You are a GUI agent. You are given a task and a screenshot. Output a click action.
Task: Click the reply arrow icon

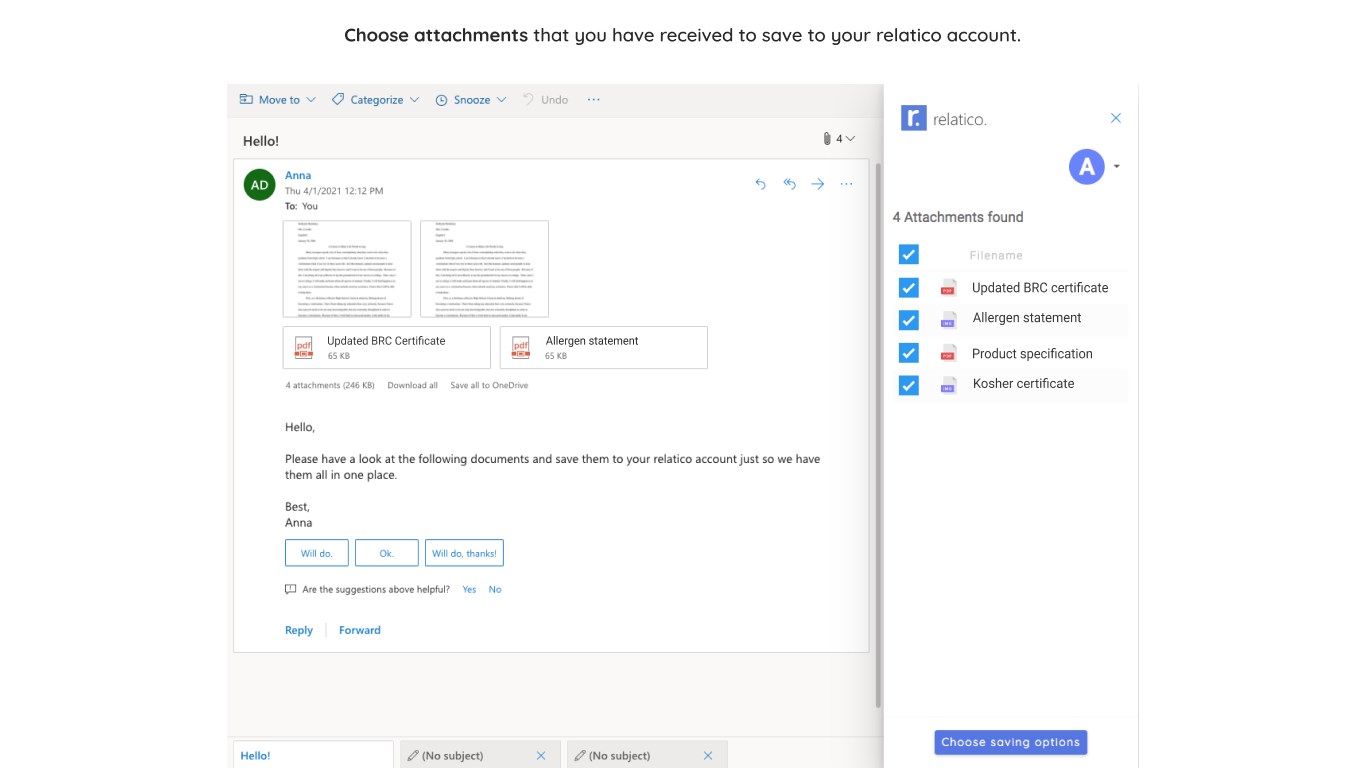point(761,184)
